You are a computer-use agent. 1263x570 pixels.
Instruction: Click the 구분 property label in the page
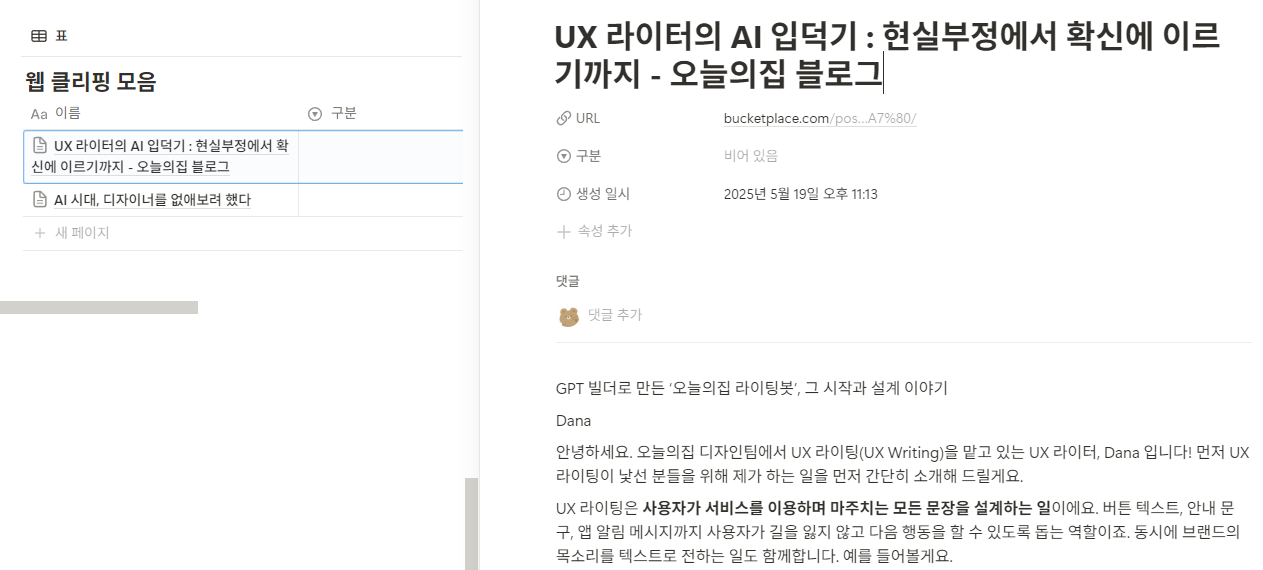point(589,156)
